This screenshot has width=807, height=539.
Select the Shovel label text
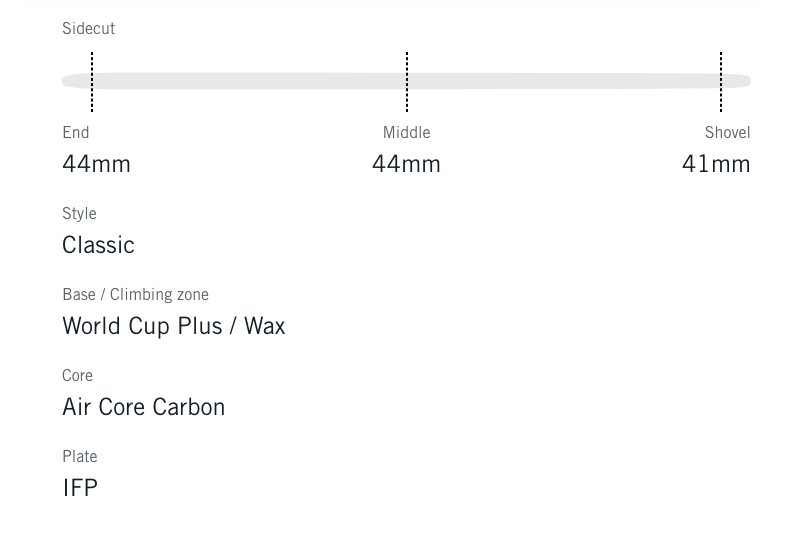727,133
